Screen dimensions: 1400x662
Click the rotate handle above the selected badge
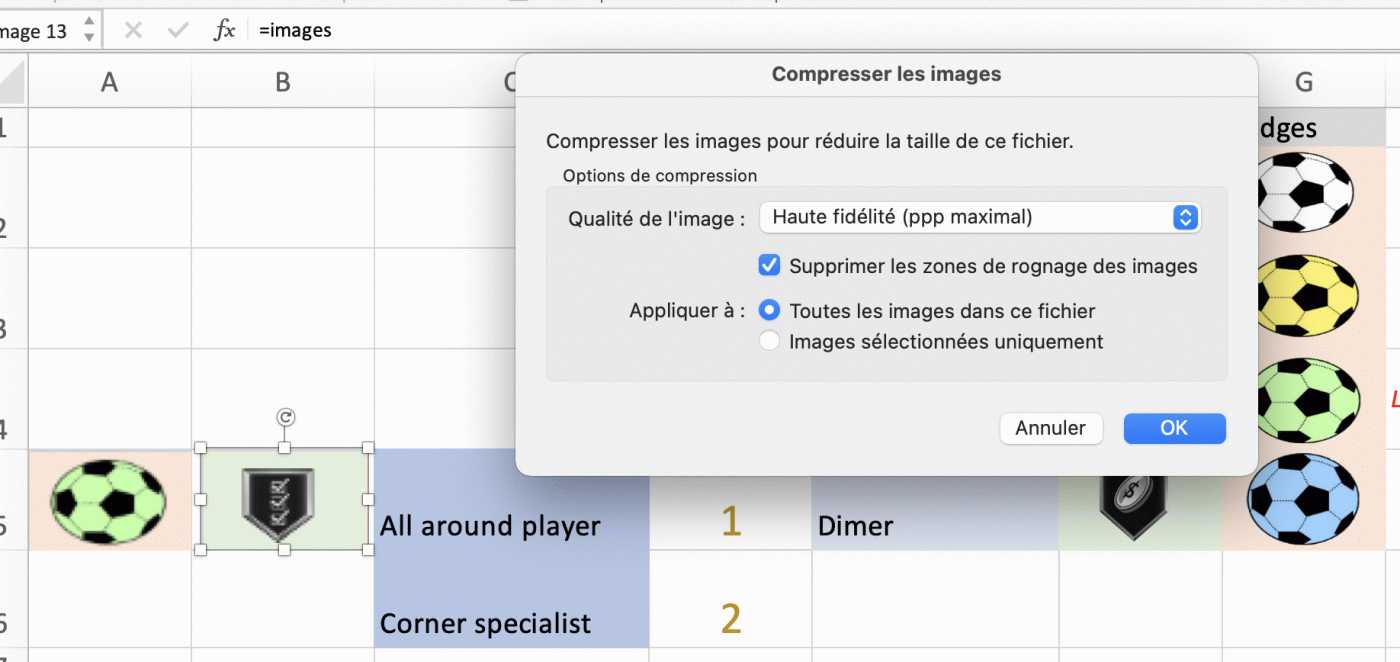coord(285,417)
